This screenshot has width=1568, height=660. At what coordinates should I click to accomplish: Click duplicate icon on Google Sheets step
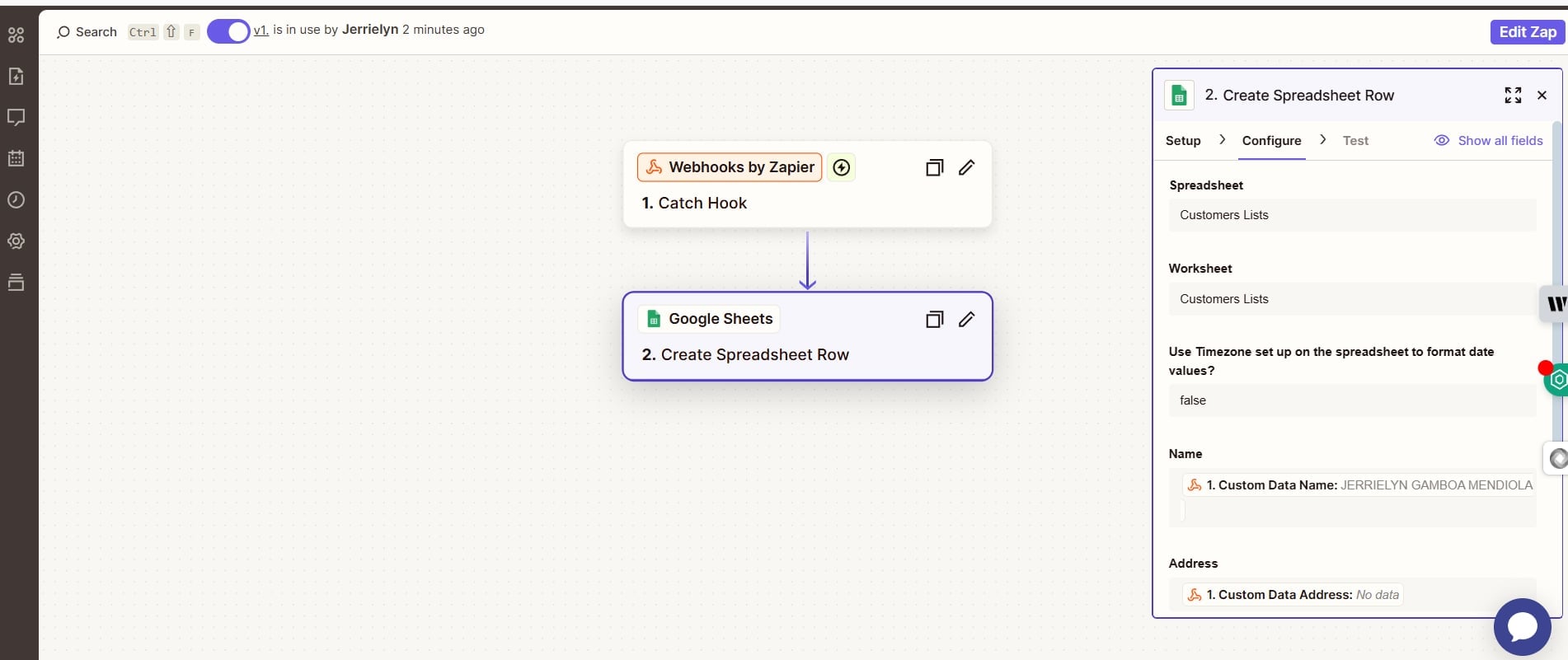[x=934, y=320]
